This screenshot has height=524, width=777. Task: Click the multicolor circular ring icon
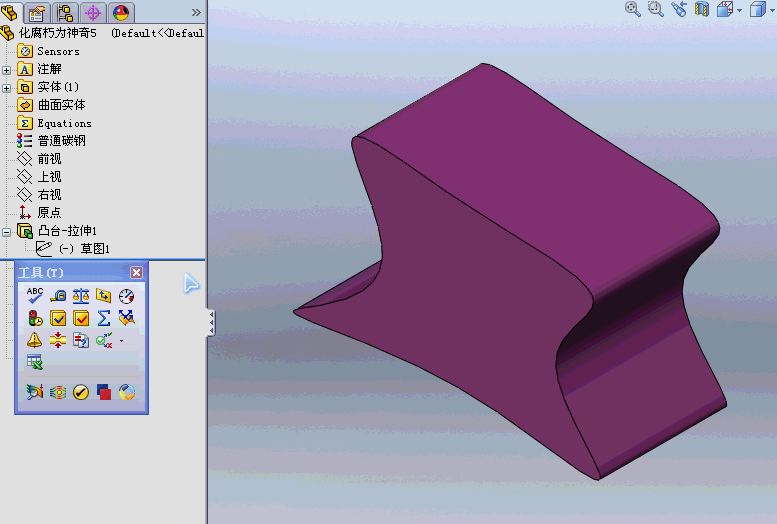[x=127, y=392]
